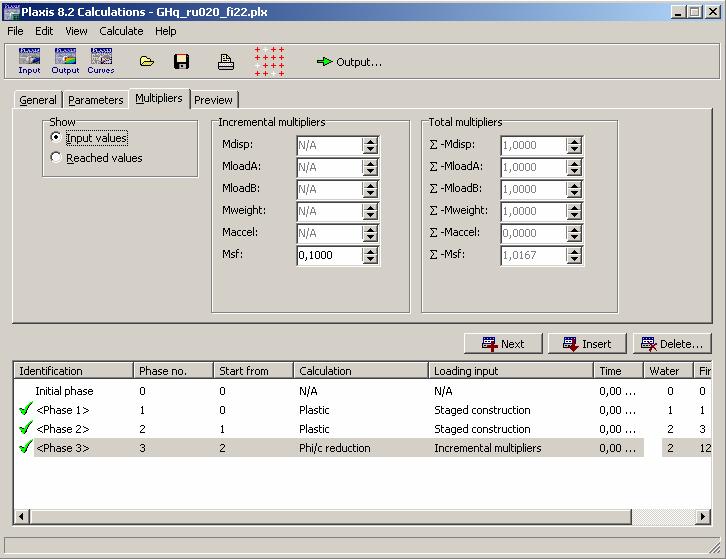Select the Reached values radio button
Viewport: 726px width, 559px height.
point(56,157)
